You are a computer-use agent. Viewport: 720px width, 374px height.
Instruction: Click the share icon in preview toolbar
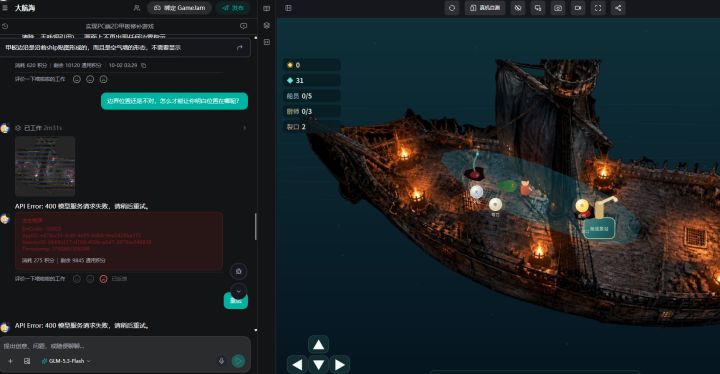[618, 8]
